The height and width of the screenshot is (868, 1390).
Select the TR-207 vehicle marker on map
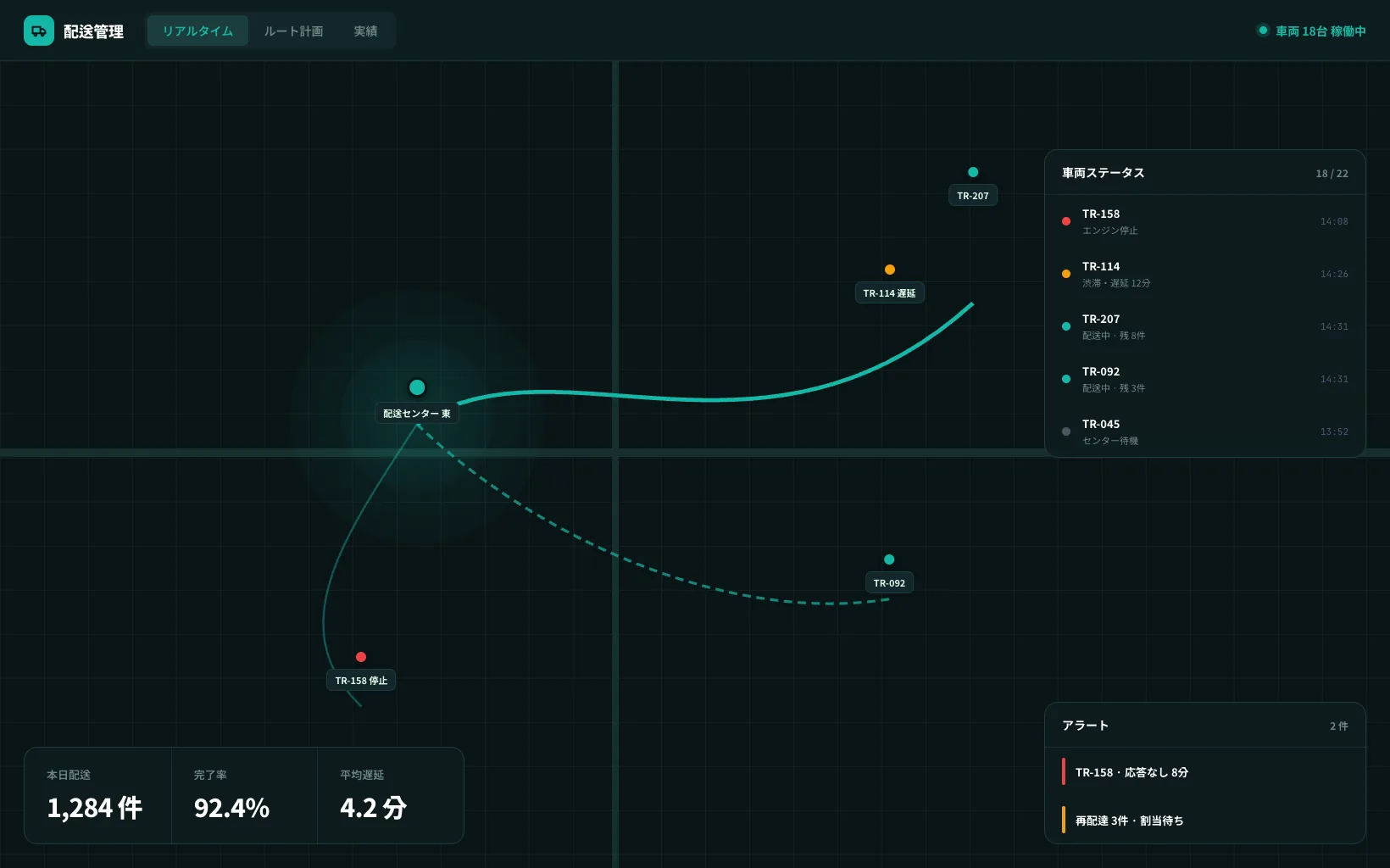(973, 172)
